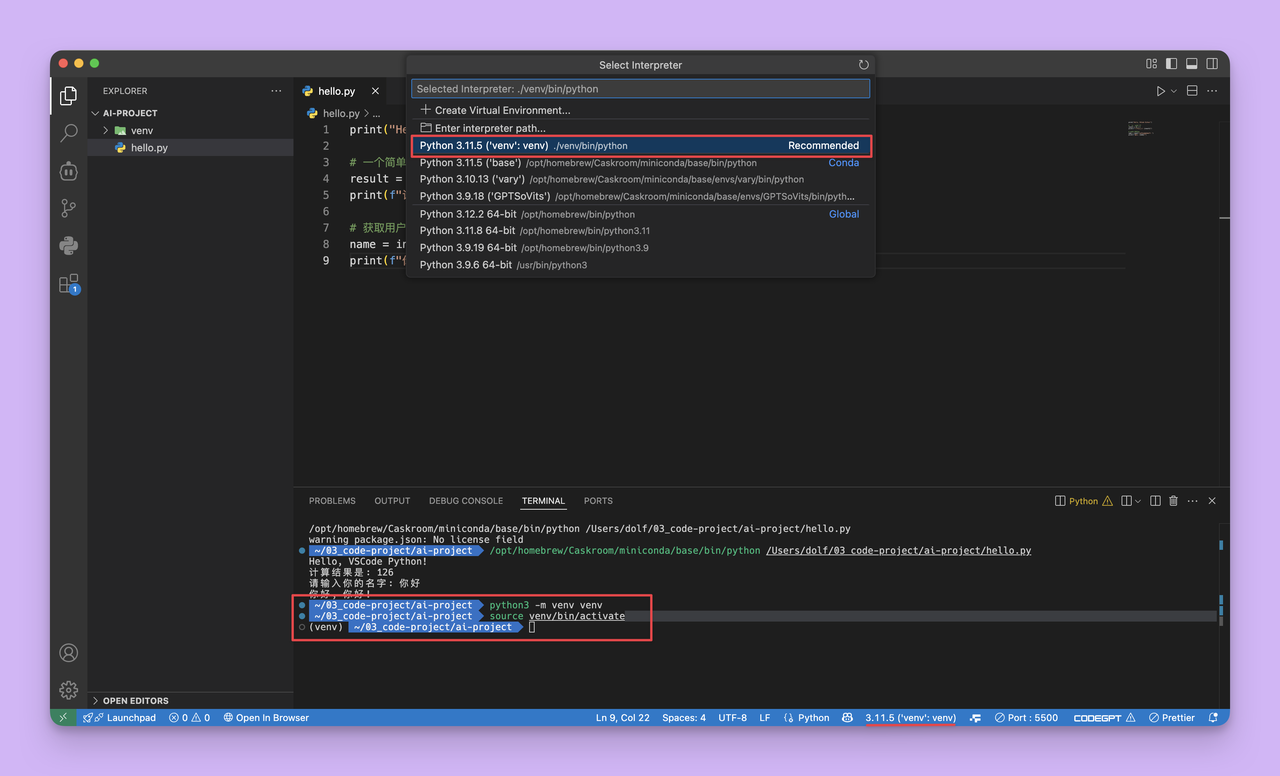Choose Create Virtual Environment option
This screenshot has width=1280, height=776.
[641, 111]
